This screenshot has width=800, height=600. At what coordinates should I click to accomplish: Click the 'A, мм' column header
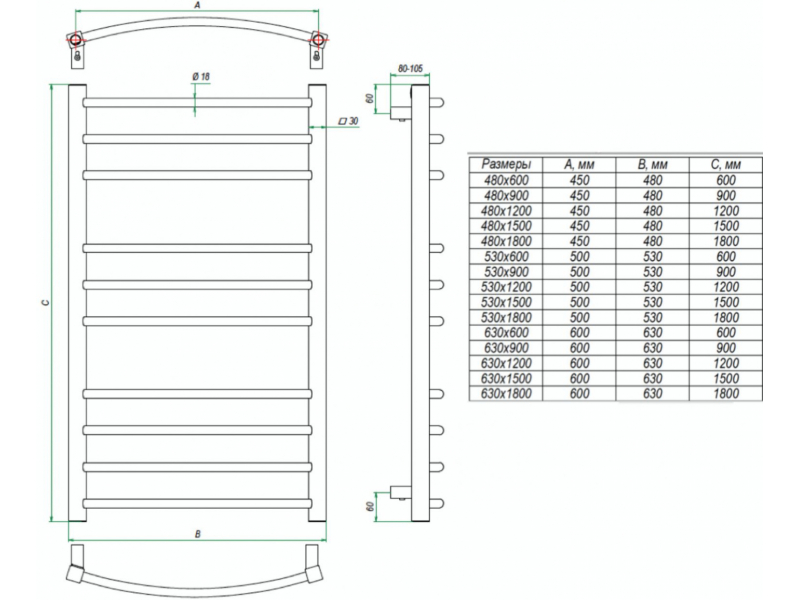(x=579, y=164)
